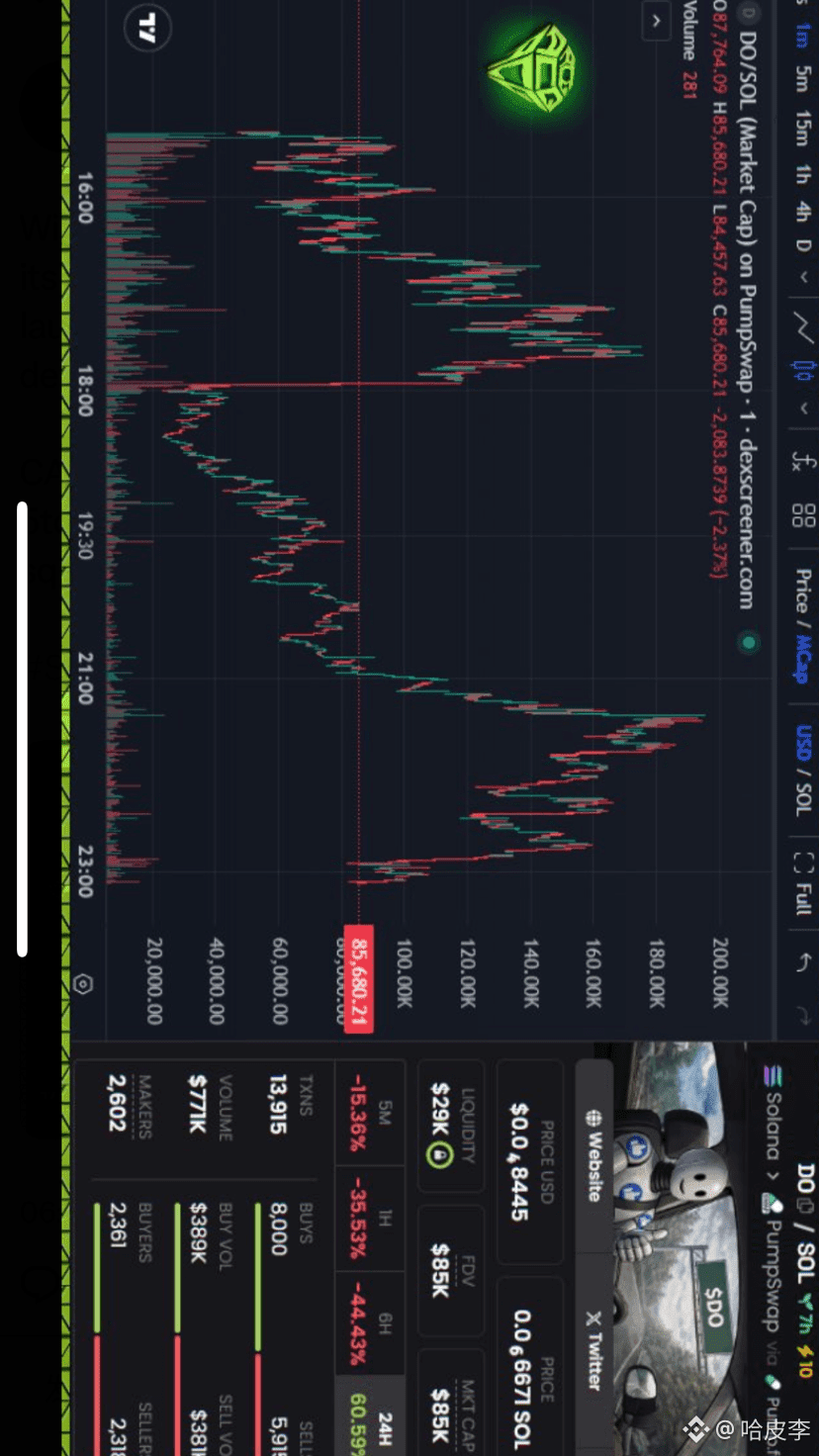Switch chart currency to USD
819x1456 pixels.
tap(803, 743)
